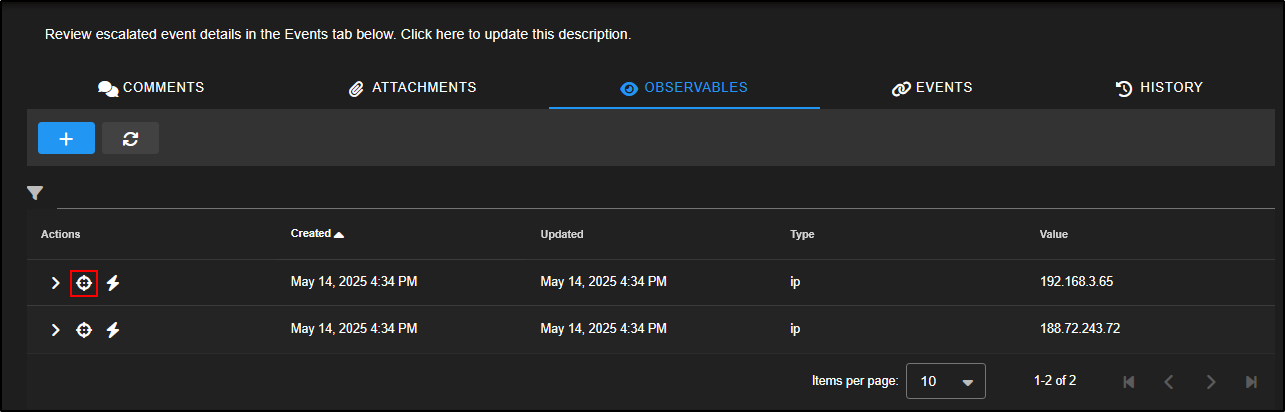1285x412 pixels.
Task: Click the hunt crosshair icon for 188.72.243.72
Action: coord(84,330)
